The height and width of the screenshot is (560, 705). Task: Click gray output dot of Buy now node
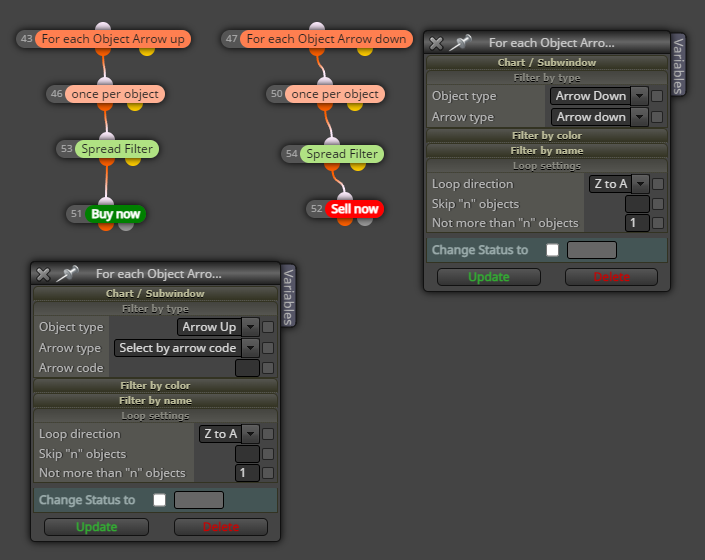tap(126, 225)
